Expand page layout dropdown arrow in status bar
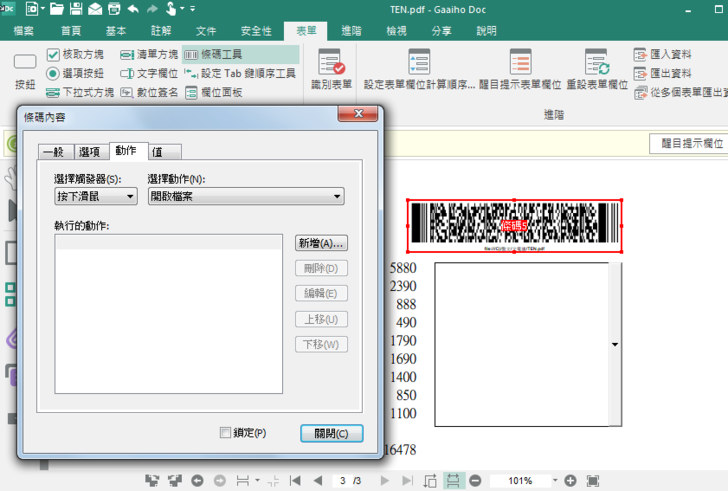728x491 pixels. click(x=258, y=480)
